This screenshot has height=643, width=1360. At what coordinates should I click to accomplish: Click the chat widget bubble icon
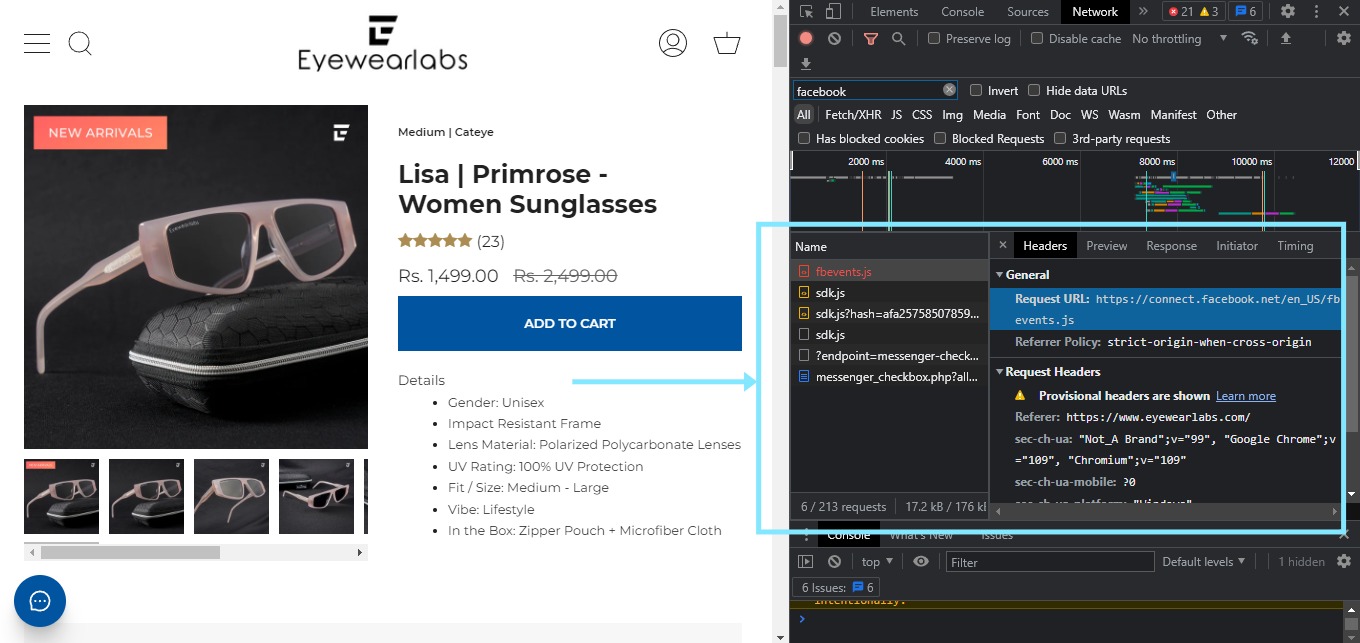pyautogui.click(x=40, y=601)
